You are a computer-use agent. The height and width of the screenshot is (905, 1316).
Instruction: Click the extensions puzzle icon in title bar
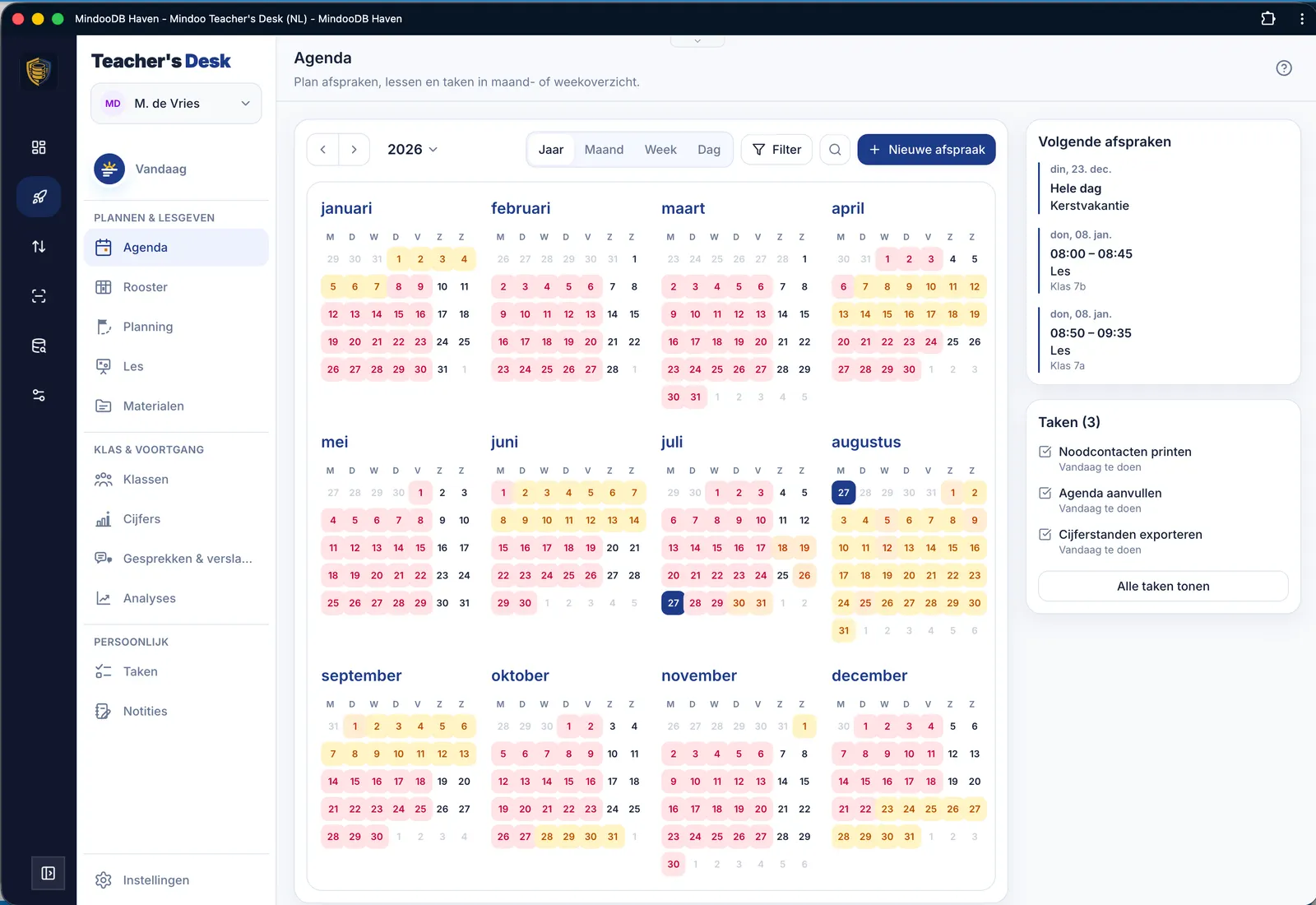click(1268, 18)
